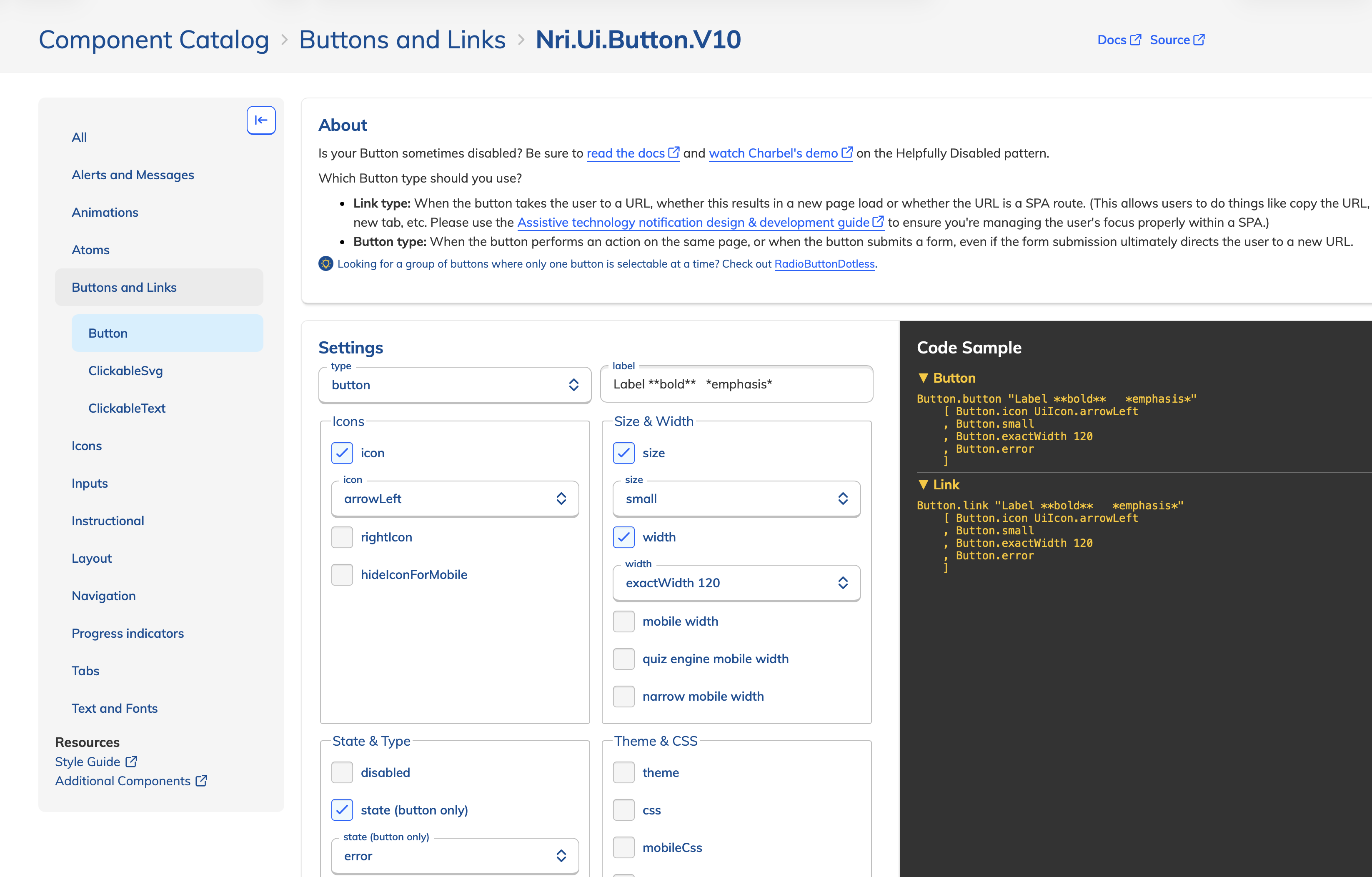Select ClickableSvg in the sidebar

click(125, 371)
